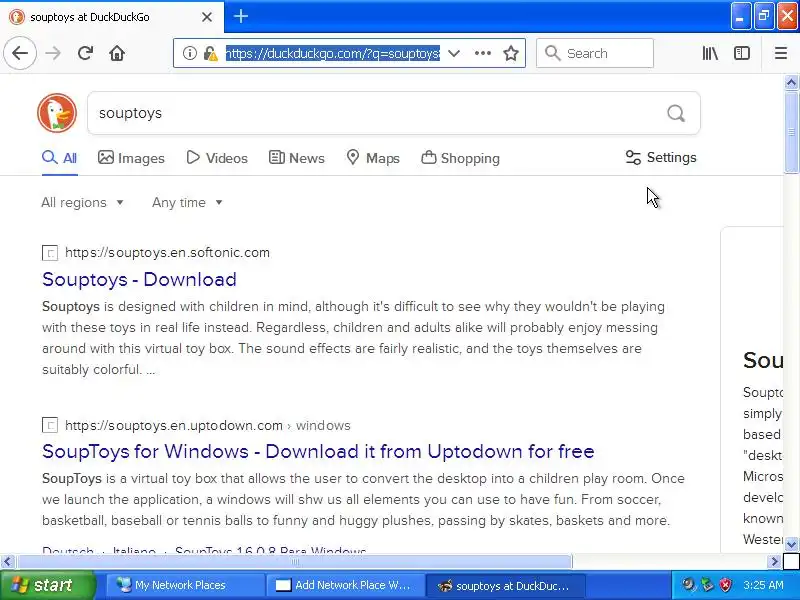This screenshot has width=800, height=600.
Task: Switch to the Shopping tab
Action: coord(460,158)
